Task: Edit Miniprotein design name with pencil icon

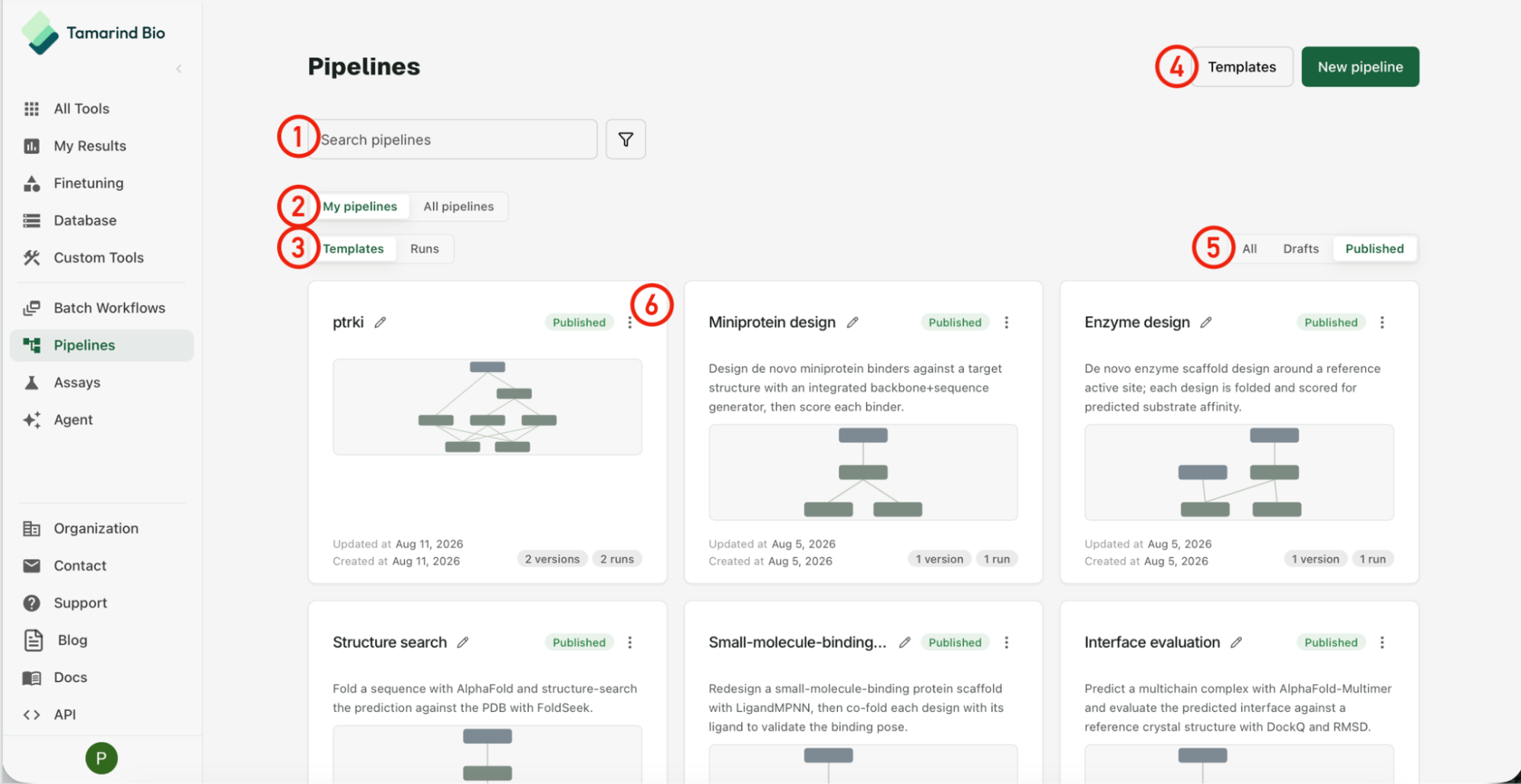Action: (x=853, y=322)
